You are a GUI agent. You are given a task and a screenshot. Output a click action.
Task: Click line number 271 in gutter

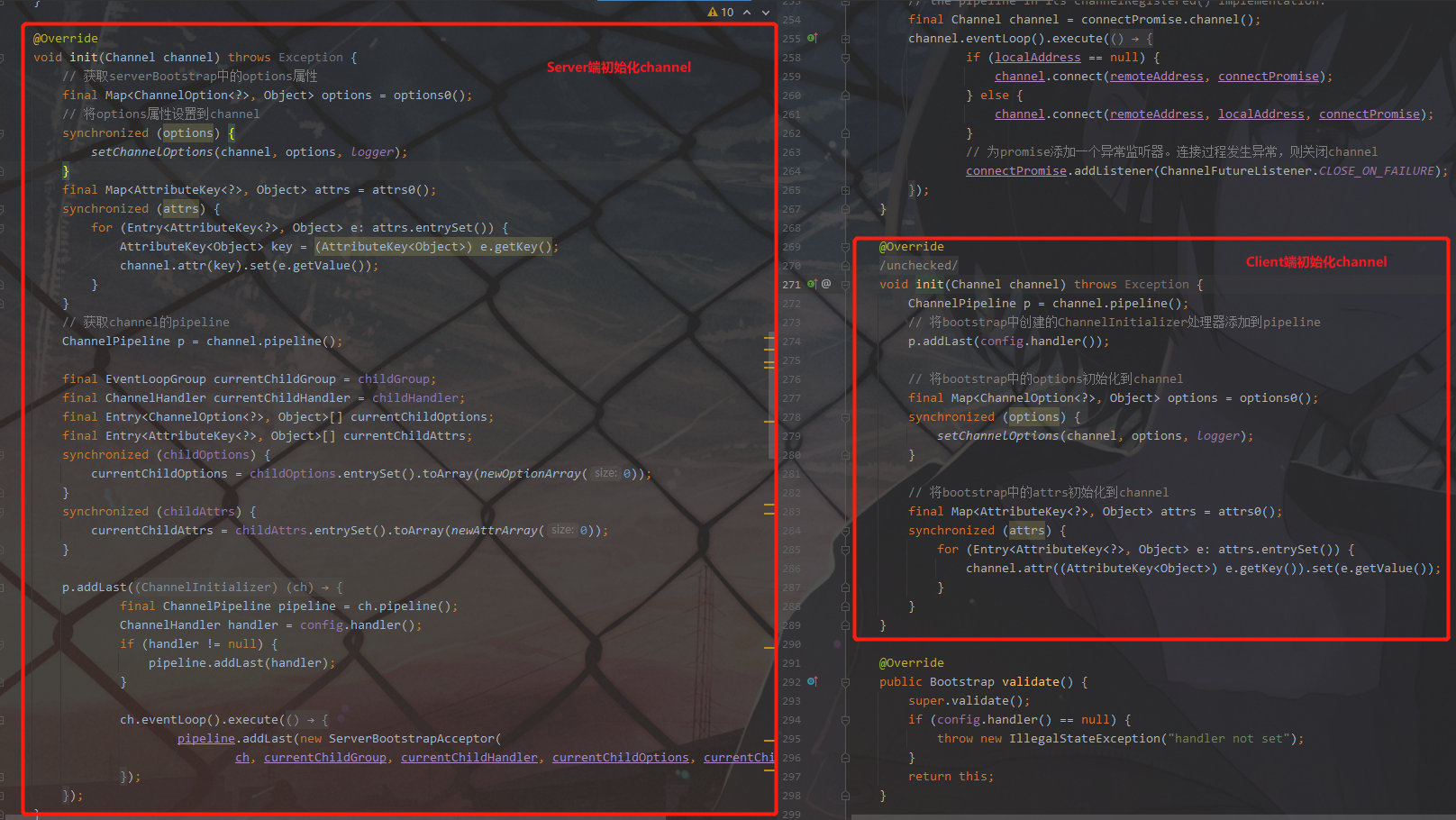pos(791,284)
